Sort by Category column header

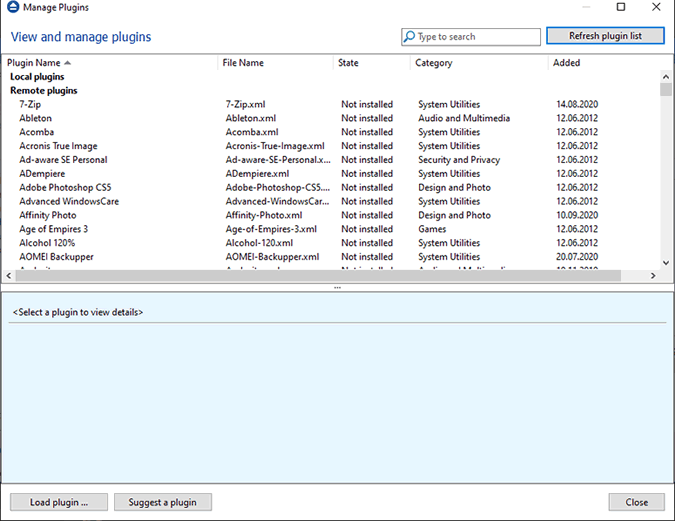tap(479, 63)
